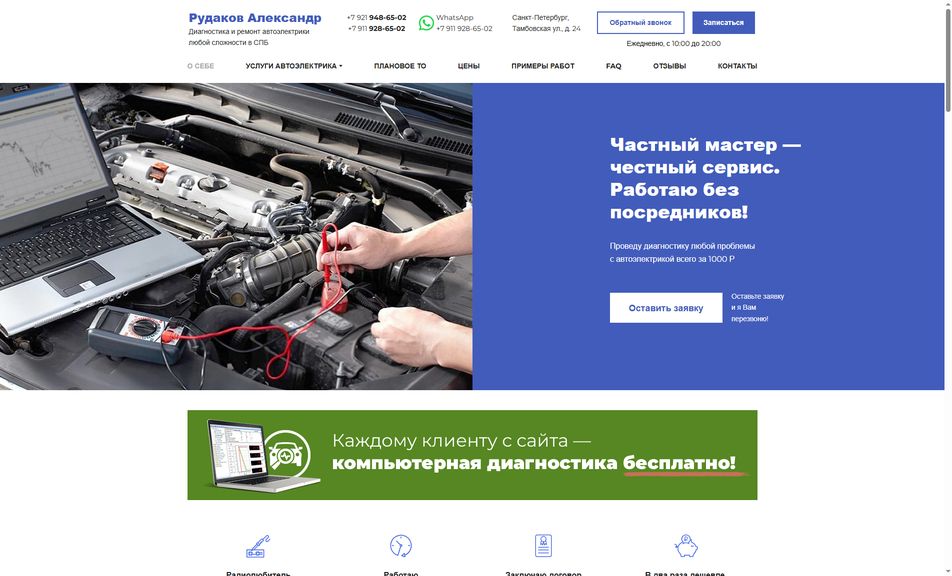Click the soldering iron feature icon
The width and height of the screenshot is (952, 576).
pyautogui.click(x=258, y=546)
